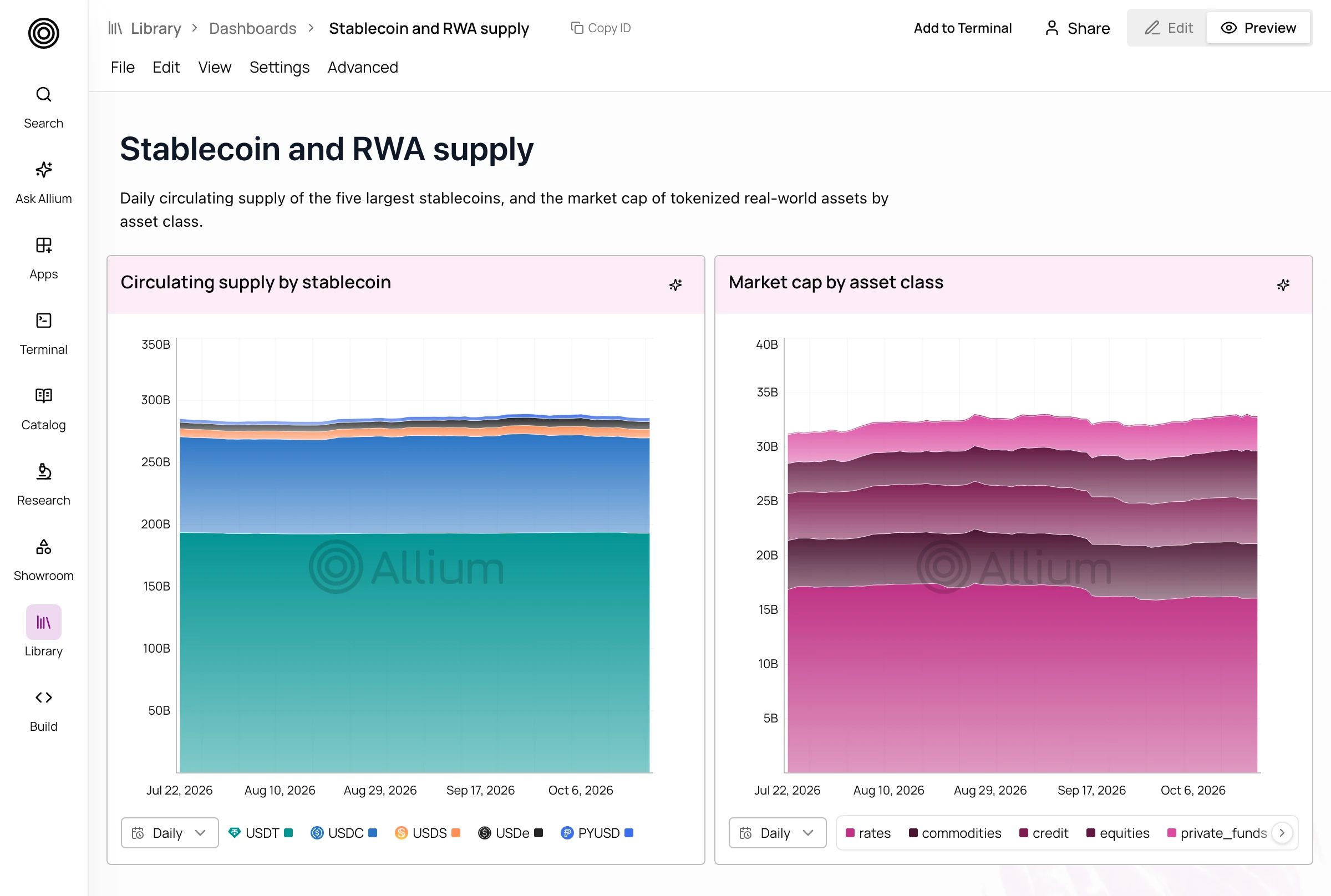Click the USDC blue color swatch
1331x896 pixels.
pyautogui.click(x=373, y=833)
